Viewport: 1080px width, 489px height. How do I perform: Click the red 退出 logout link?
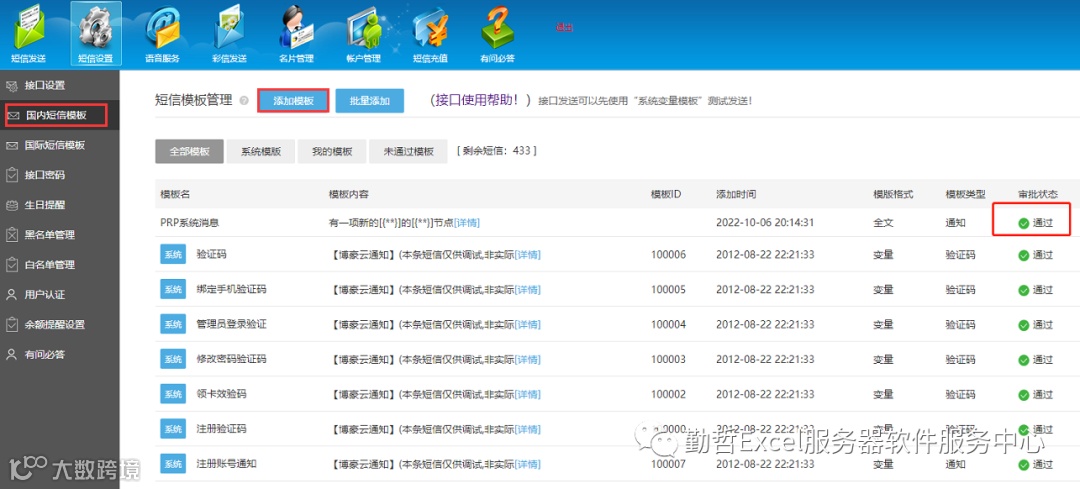(x=564, y=28)
